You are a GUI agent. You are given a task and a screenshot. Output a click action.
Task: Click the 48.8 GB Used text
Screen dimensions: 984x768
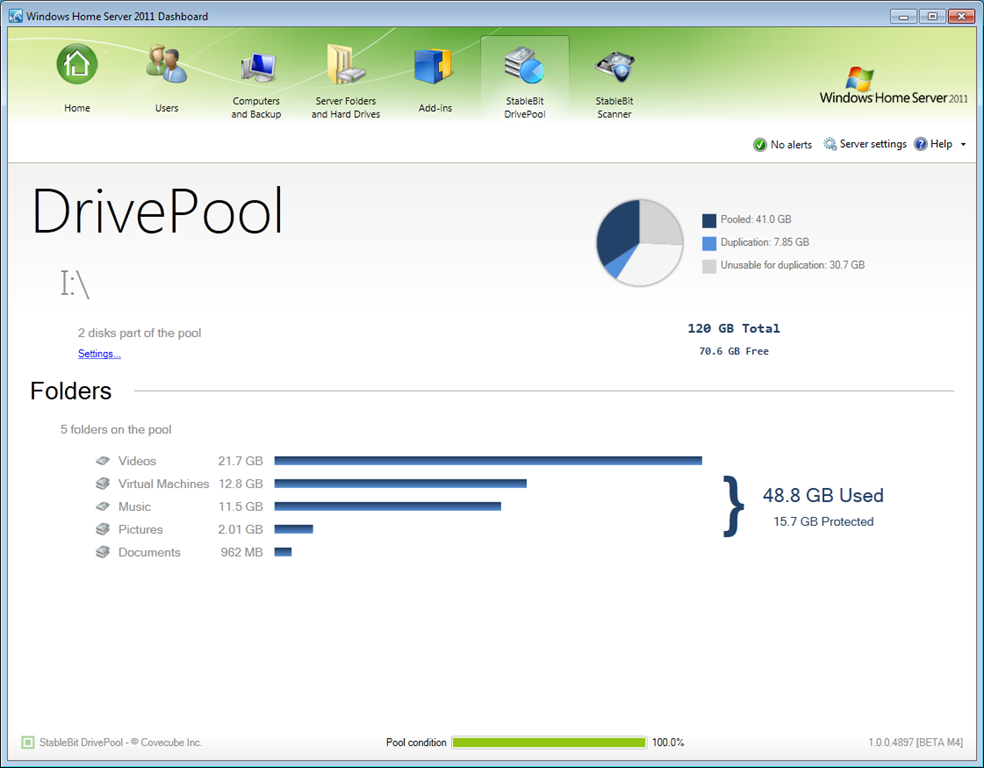click(823, 495)
